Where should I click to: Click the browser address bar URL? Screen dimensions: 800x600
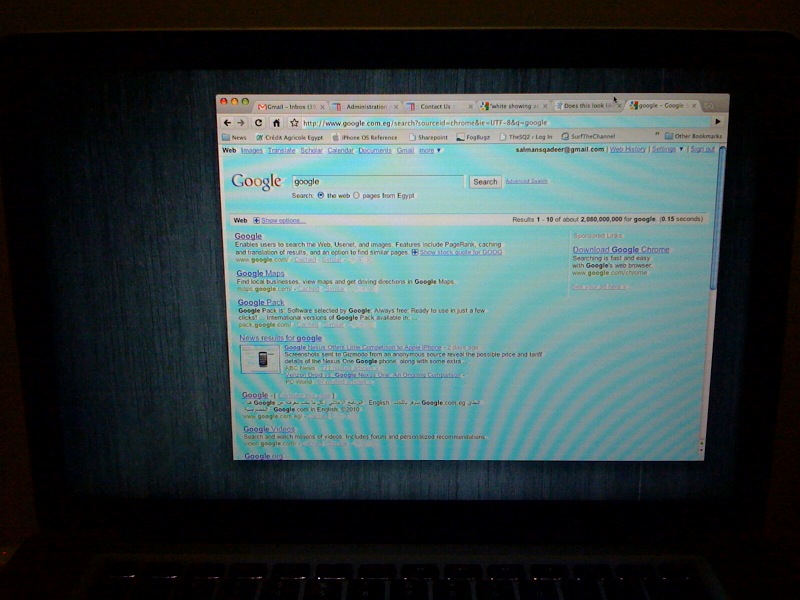425,123
